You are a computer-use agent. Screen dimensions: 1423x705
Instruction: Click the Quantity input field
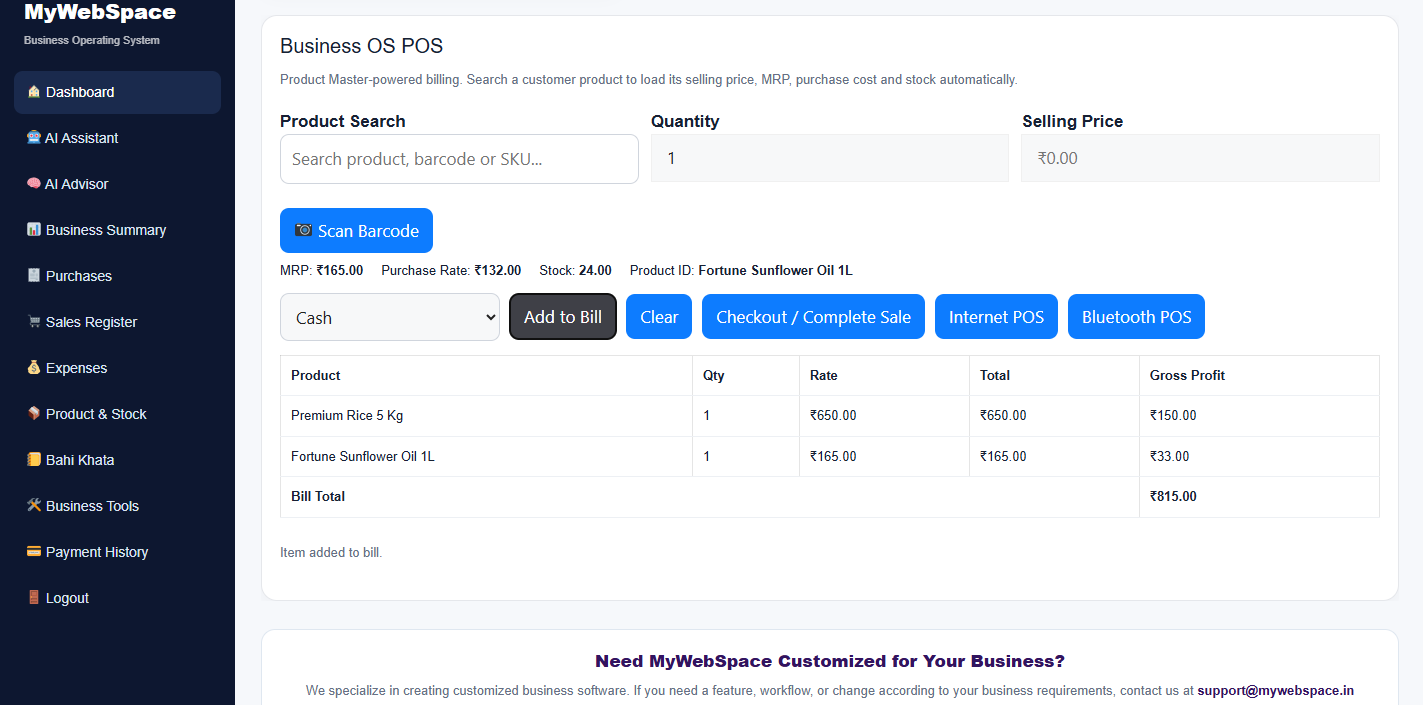830,158
